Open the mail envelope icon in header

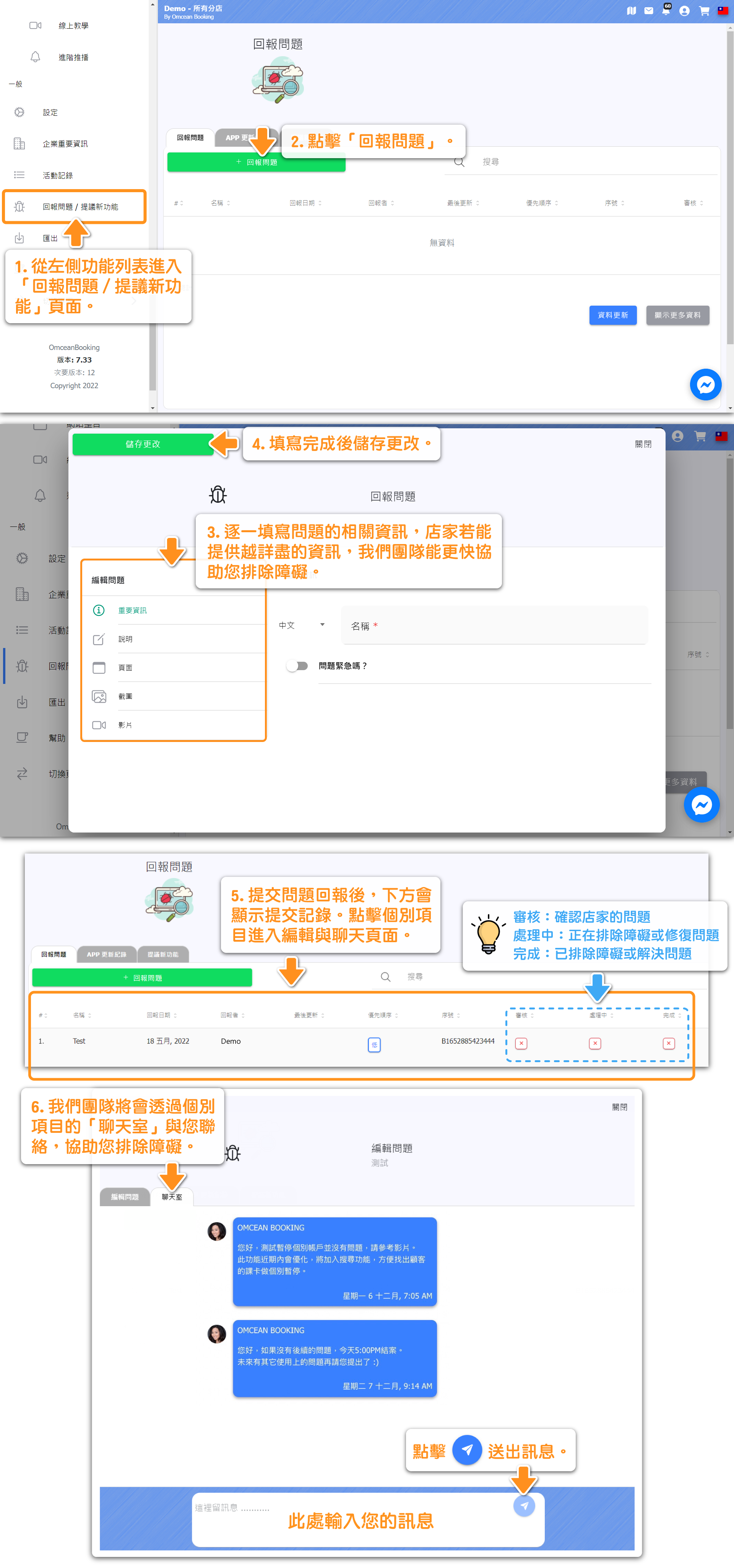tap(649, 11)
